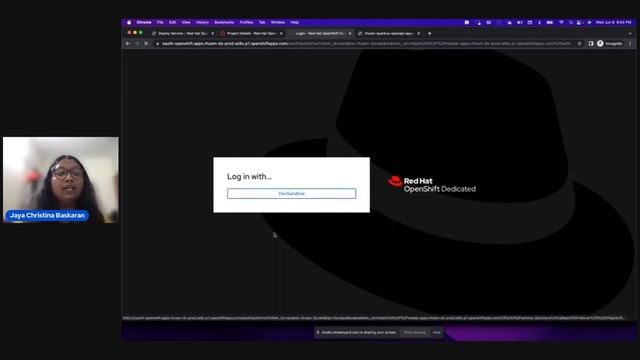Open the Bookmarks menu
The height and width of the screenshot is (360, 640).
click(x=224, y=22)
